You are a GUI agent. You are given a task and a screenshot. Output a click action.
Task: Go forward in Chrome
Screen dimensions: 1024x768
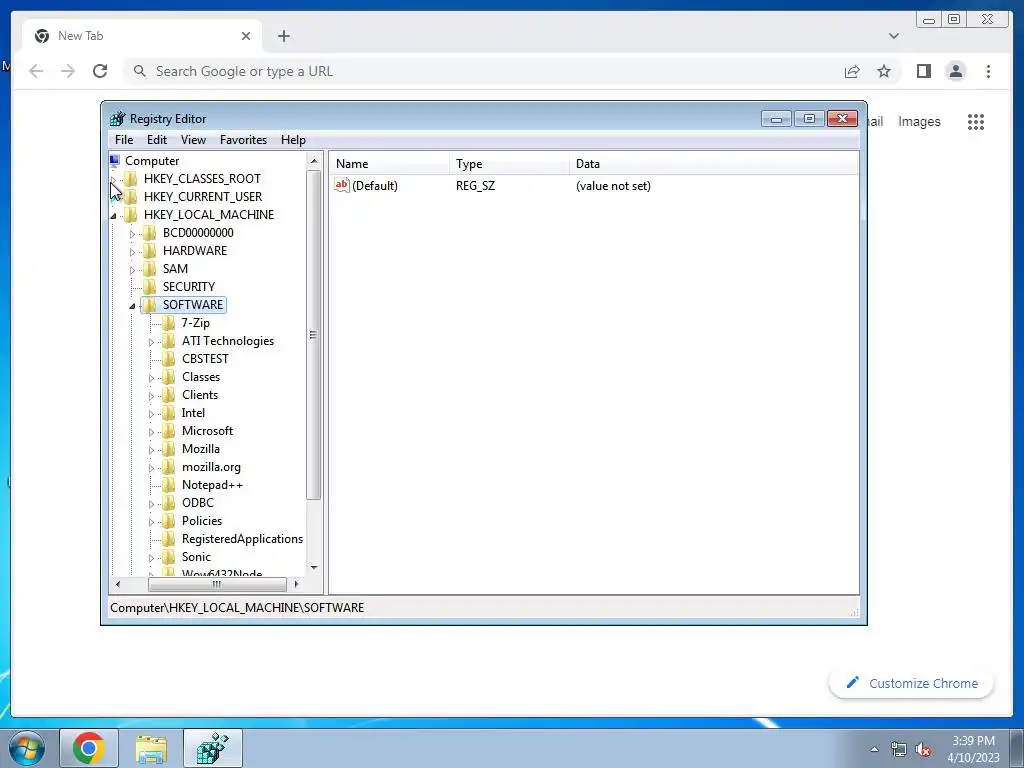tap(68, 71)
